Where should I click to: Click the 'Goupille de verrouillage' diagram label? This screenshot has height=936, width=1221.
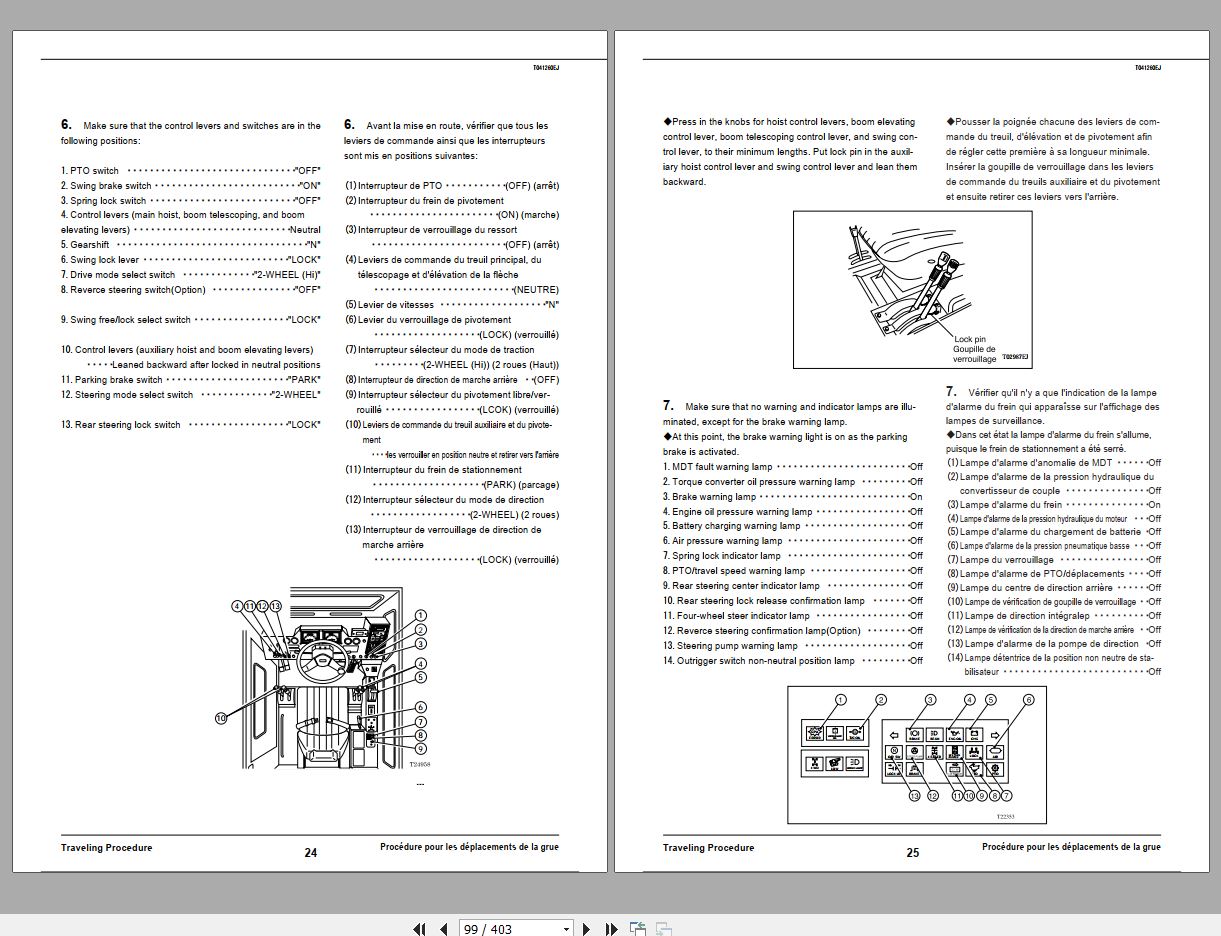click(x=974, y=354)
